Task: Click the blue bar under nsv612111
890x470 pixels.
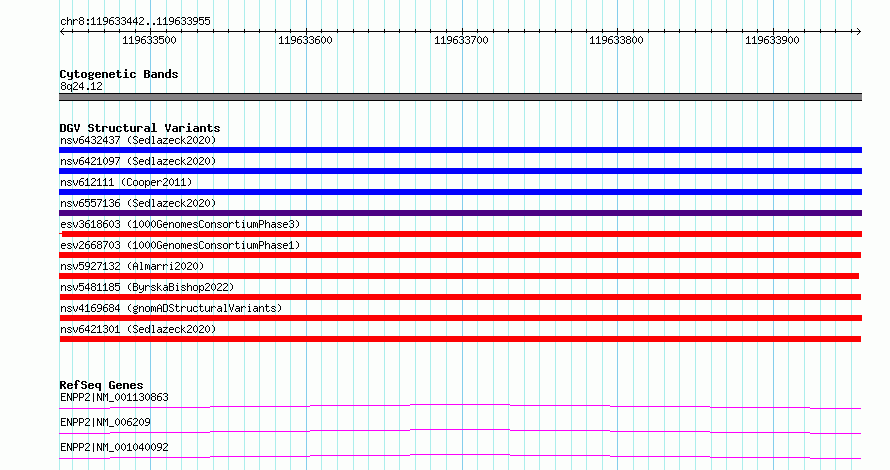Action: point(460,192)
